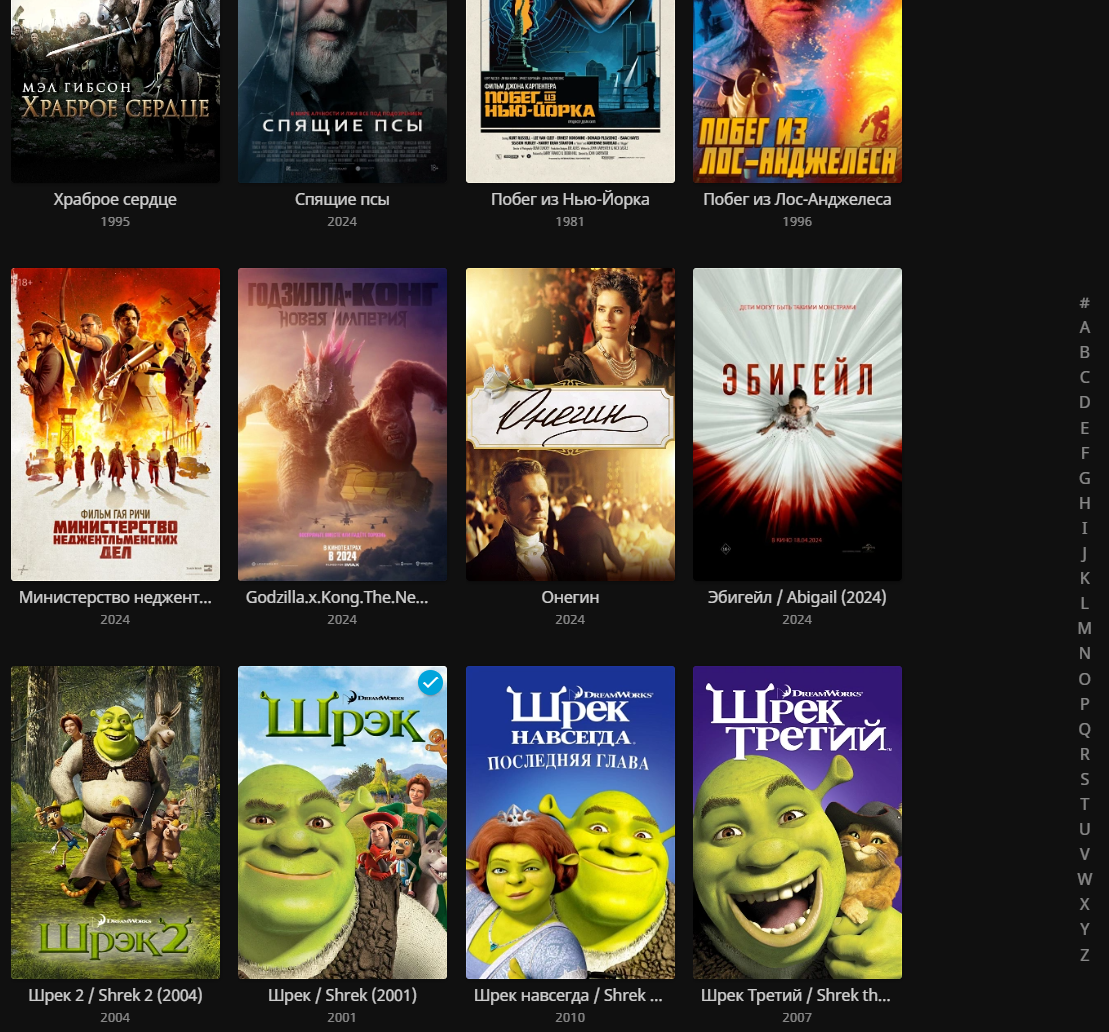Toggle the watched checkmark on Shrek (2001)
This screenshot has height=1032, width=1109.
click(431, 682)
